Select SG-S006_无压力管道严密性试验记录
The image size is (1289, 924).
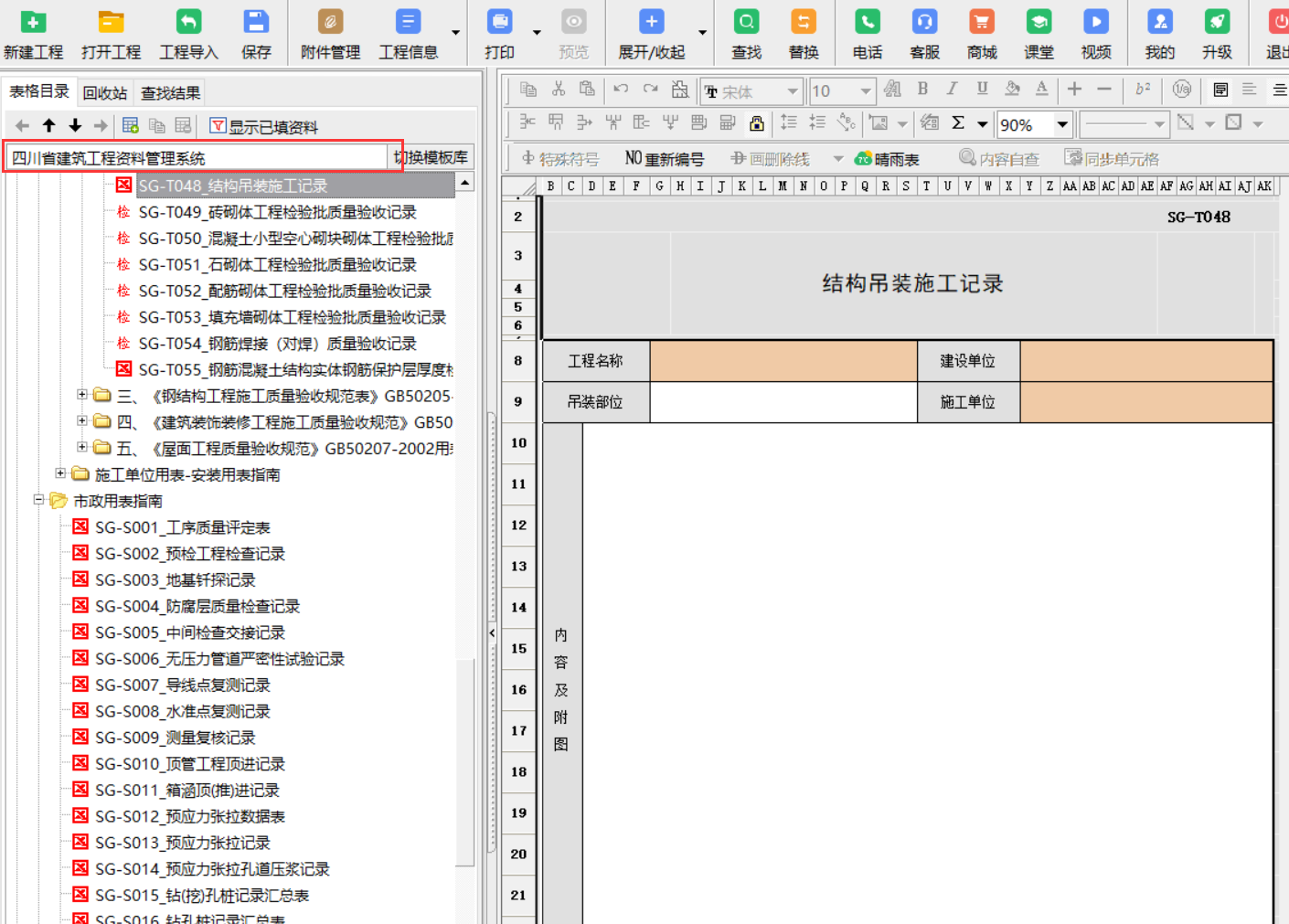[x=219, y=659]
